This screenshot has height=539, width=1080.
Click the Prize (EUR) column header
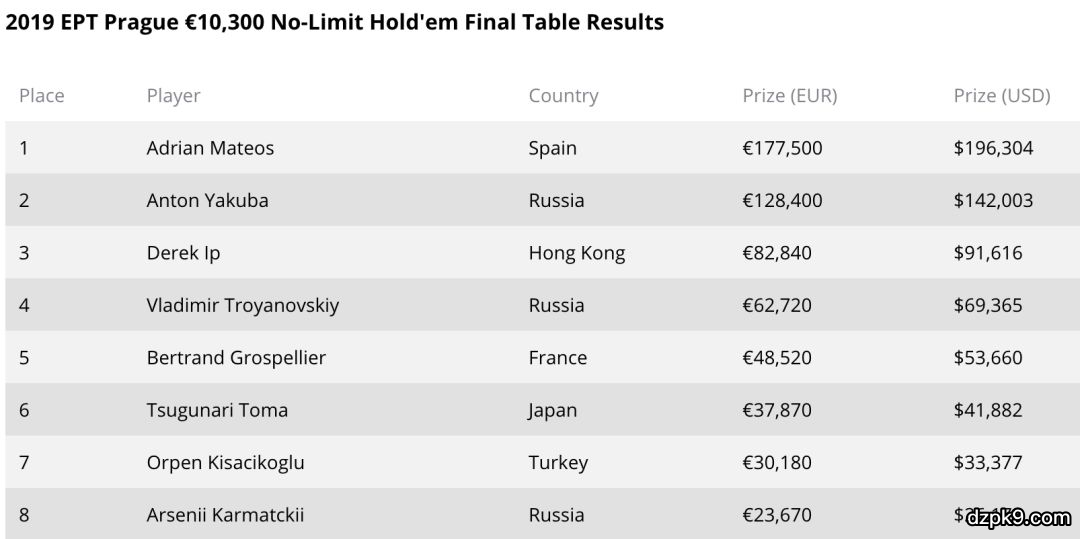789,96
